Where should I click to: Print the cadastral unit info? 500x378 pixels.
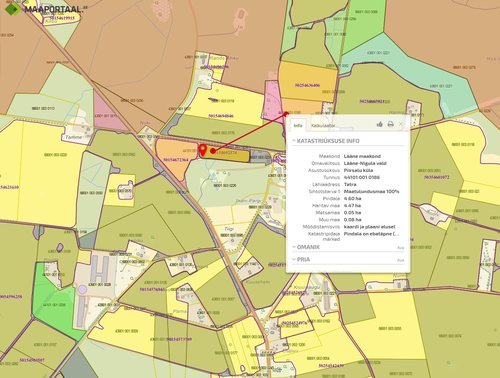[x=390, y=124]
